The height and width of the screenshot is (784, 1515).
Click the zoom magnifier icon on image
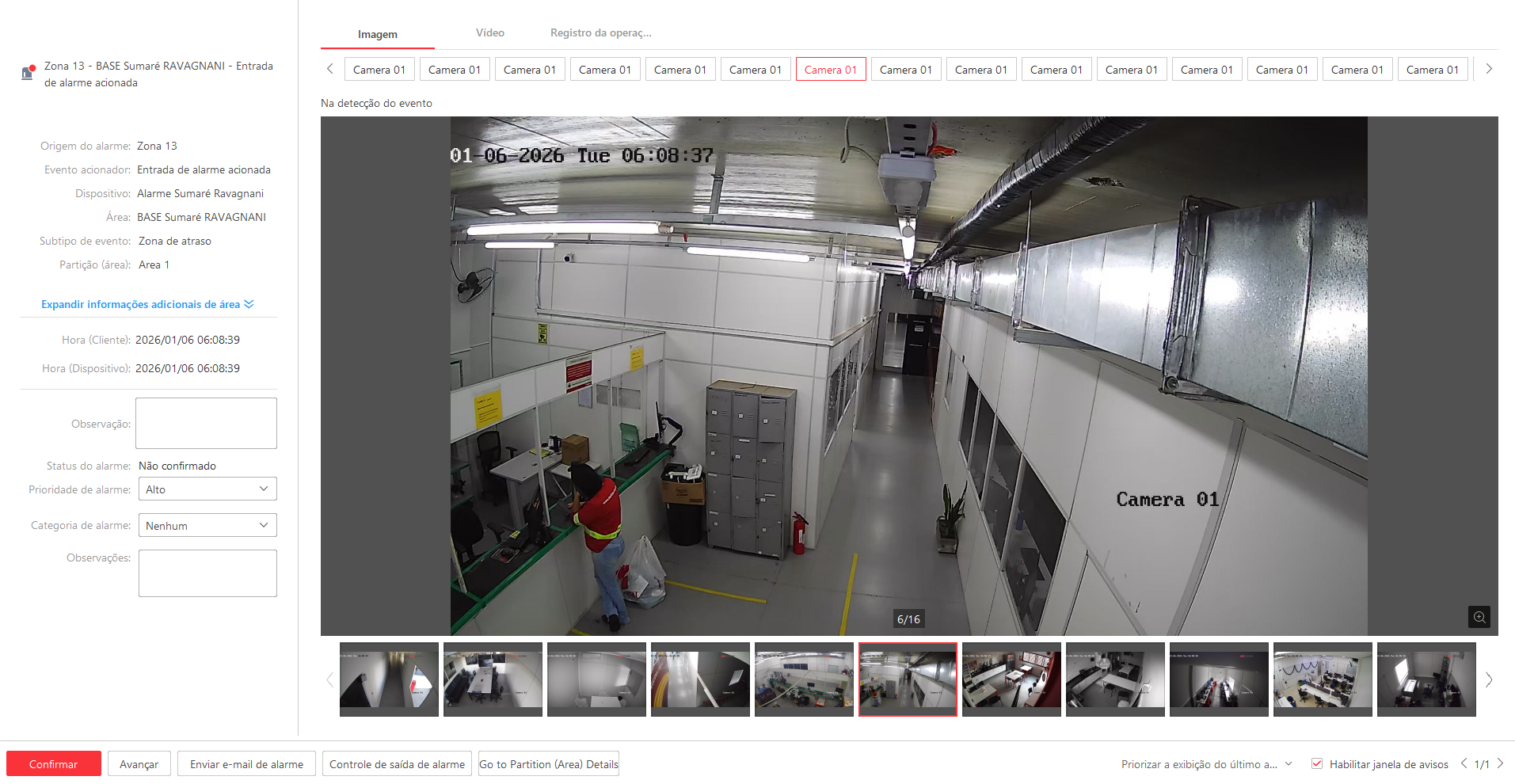(1479, 617)
